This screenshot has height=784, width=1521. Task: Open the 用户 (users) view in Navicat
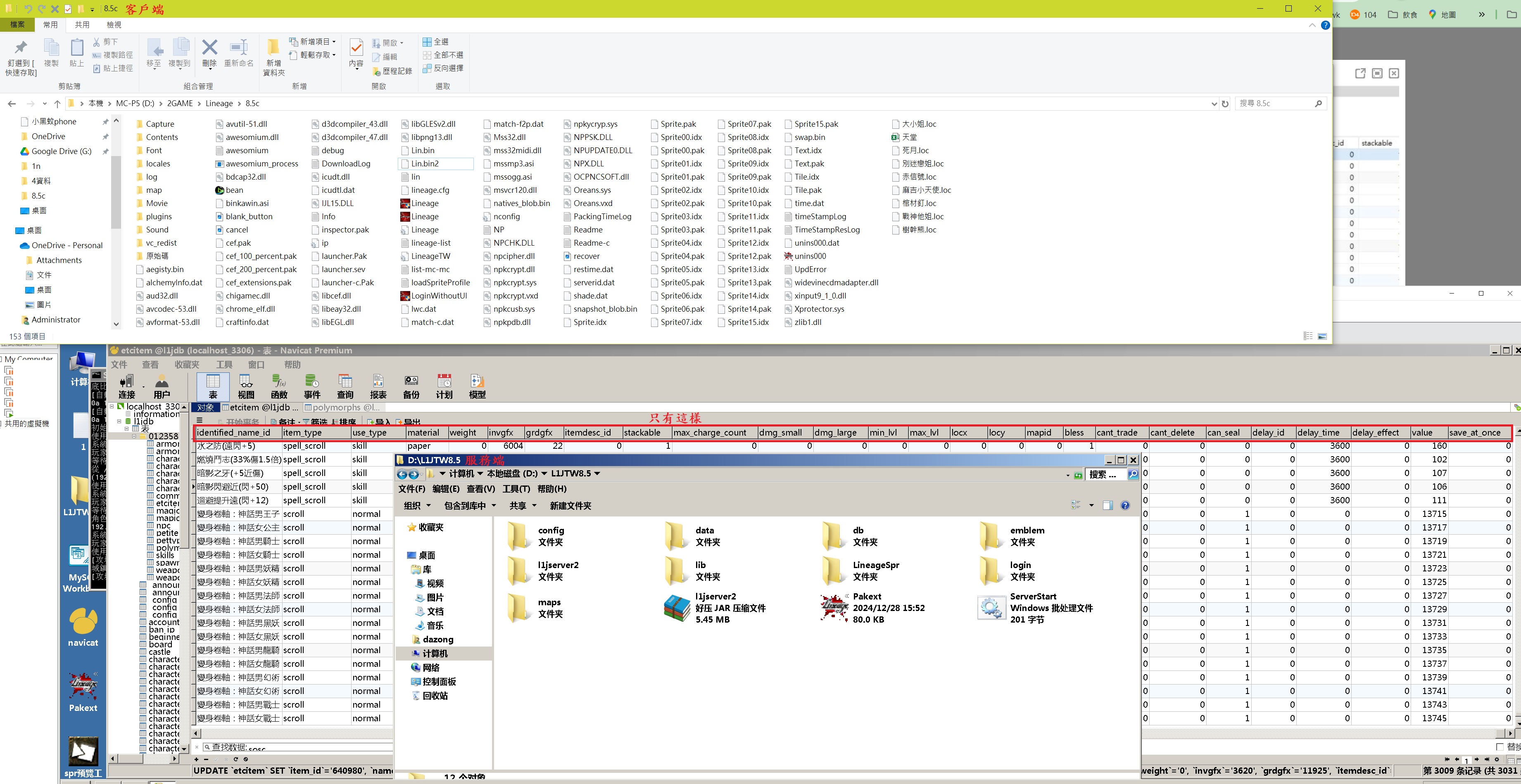(x=161, y=387)
